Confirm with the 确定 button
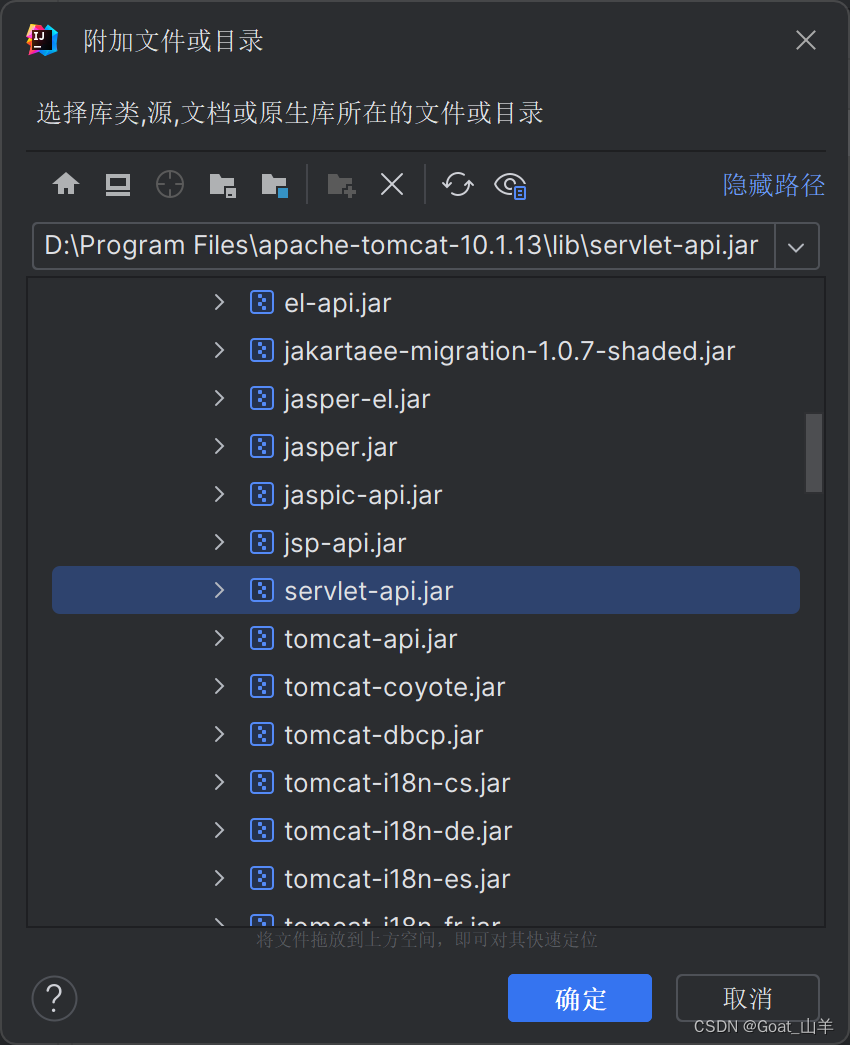850x1045 pixels. point(579,998)
